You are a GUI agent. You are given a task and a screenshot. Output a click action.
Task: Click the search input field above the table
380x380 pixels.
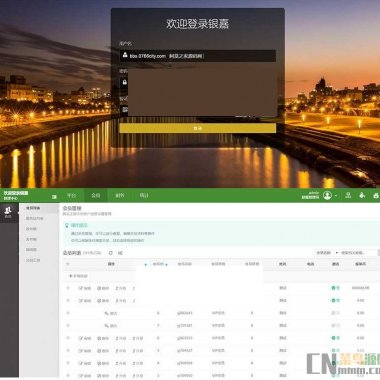[x=359, y=253]
